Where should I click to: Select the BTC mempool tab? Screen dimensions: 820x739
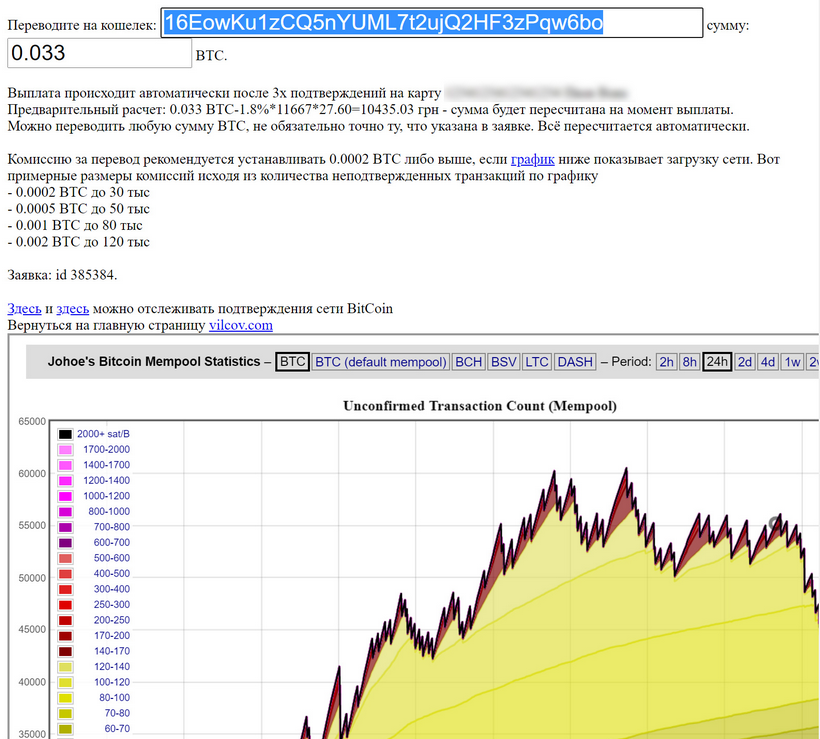pos(292,362)
